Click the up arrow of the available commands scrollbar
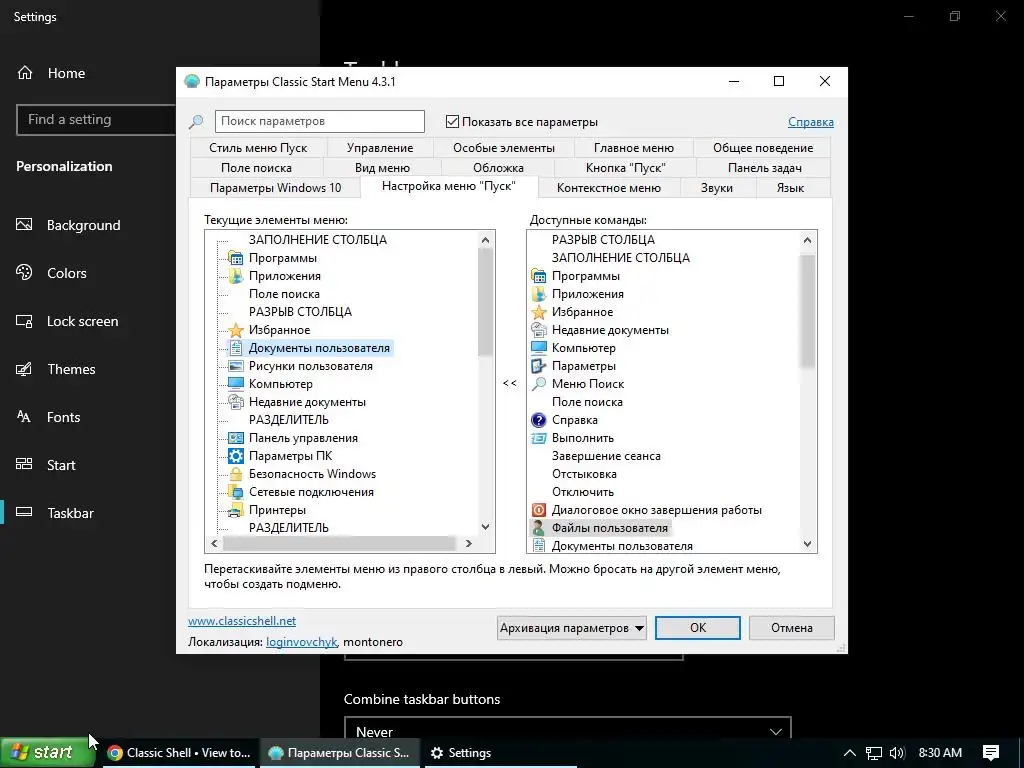1024x768 pixels. [807, 240]
